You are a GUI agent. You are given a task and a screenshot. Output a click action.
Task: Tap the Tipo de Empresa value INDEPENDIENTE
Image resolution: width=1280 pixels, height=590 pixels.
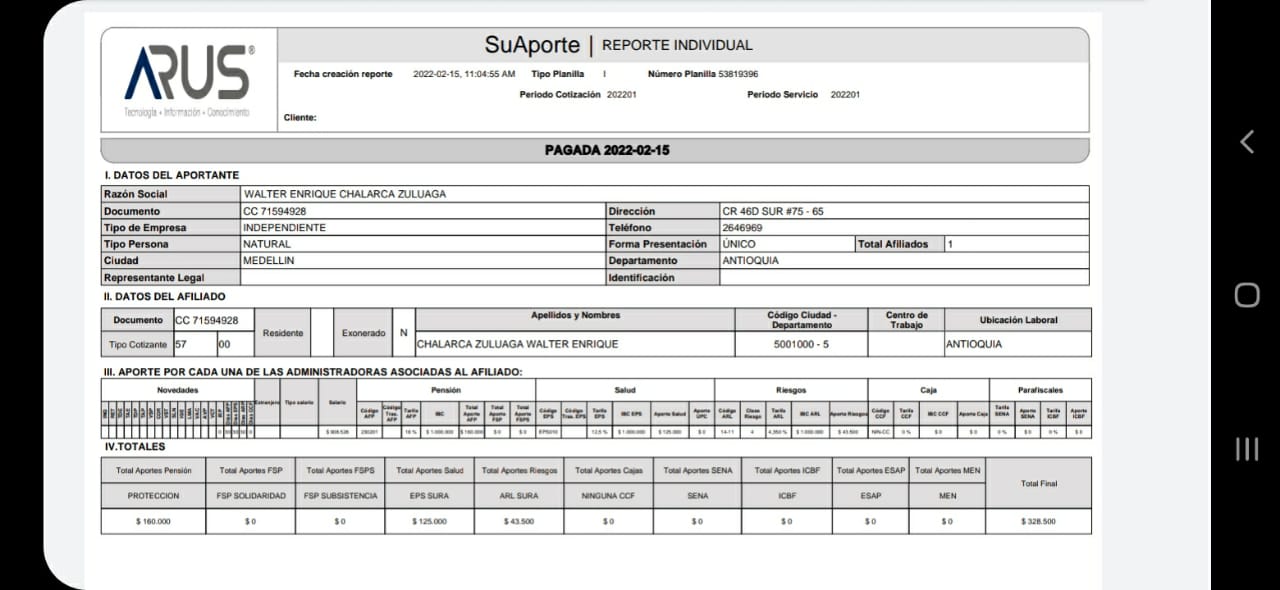click(x=284, y=228)
